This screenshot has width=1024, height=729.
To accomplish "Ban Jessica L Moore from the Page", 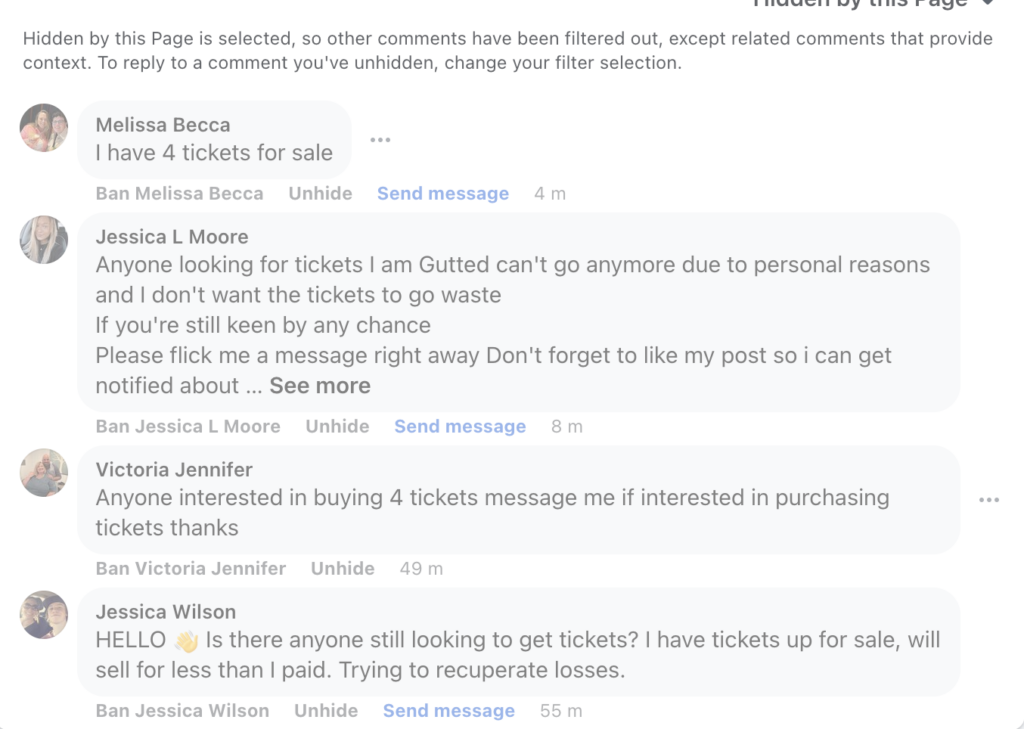I will [188, 427].
